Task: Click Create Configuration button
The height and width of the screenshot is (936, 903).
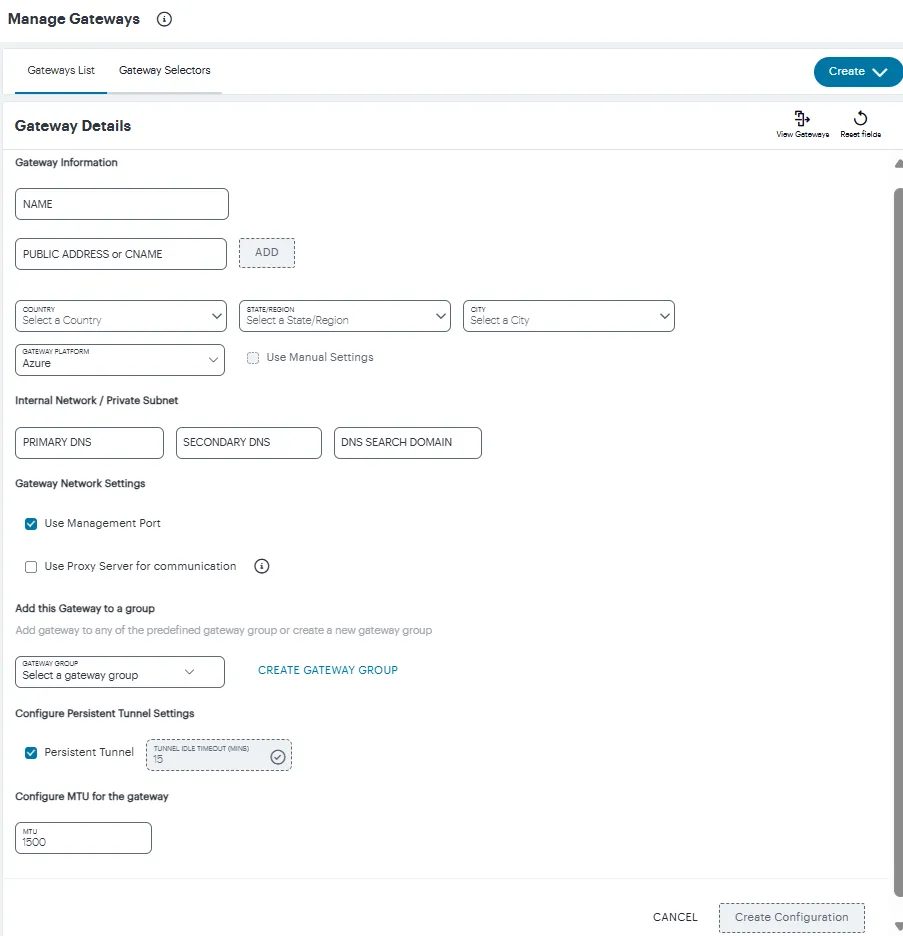Action: (791, 917)
